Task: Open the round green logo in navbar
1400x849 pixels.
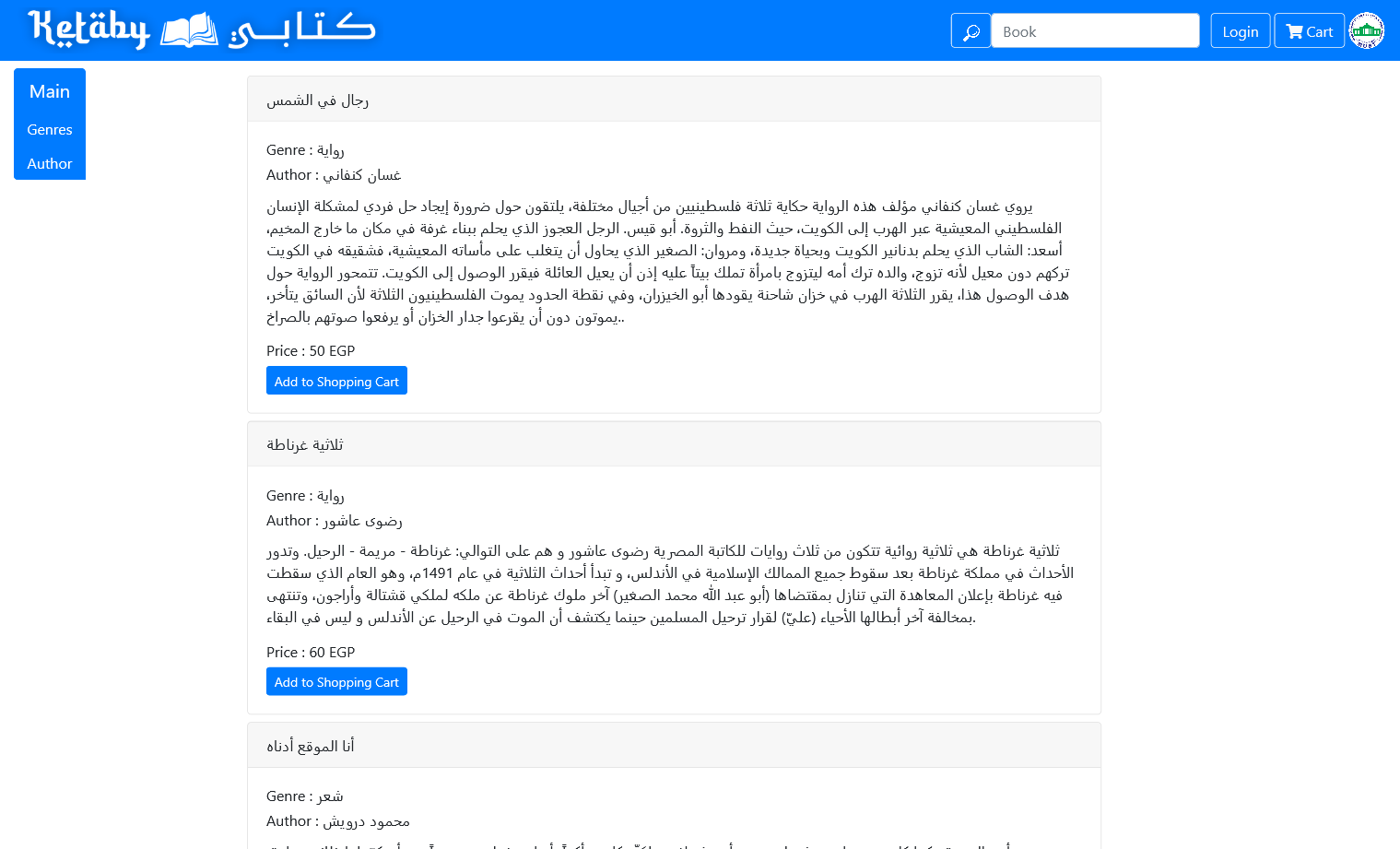Action: point(1367,31)
